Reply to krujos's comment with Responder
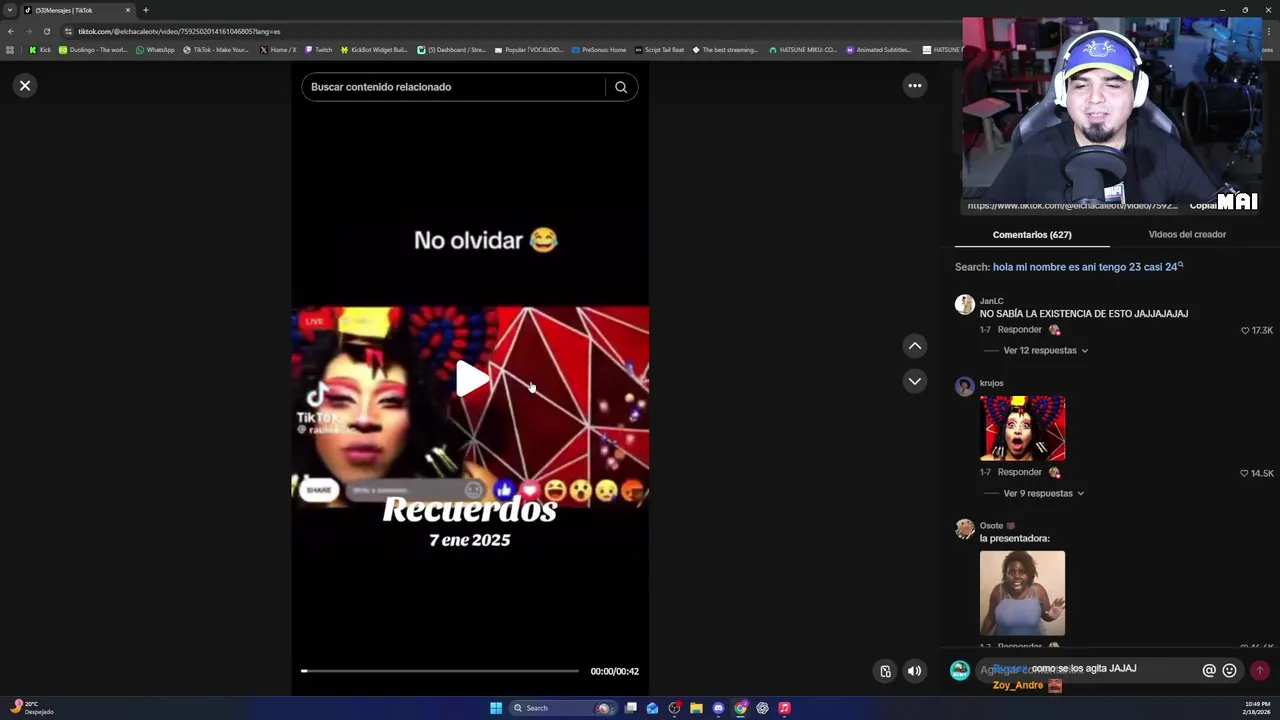Screen dimensions: 1280x720 (x=1019, y=472)
